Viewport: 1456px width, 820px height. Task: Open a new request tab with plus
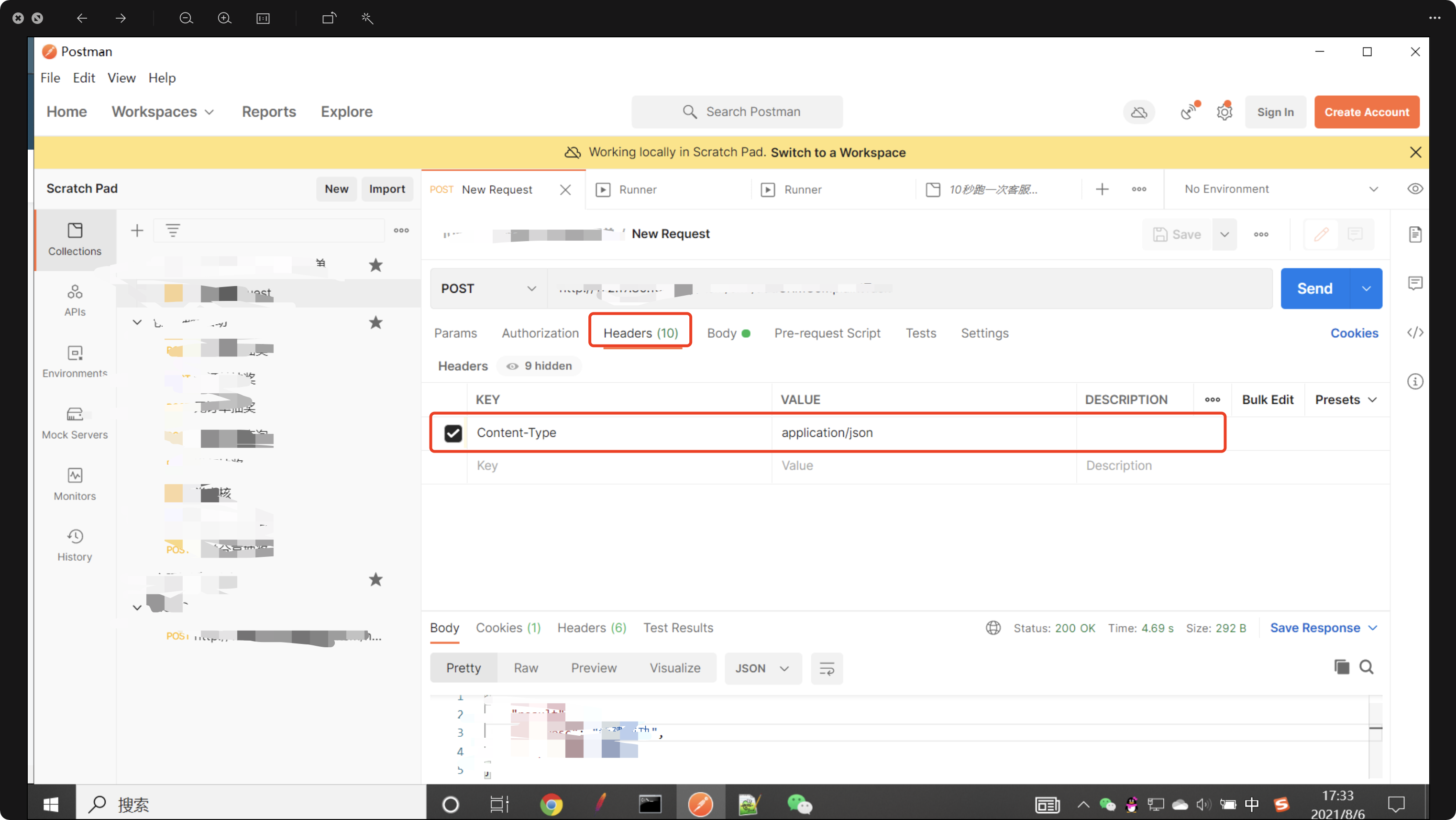(x=1102, y=189)
